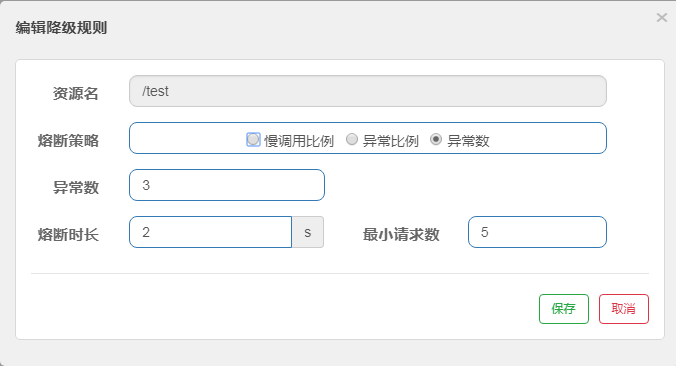
Task: Click the 异常数 field label on the left
Action: 76,188
